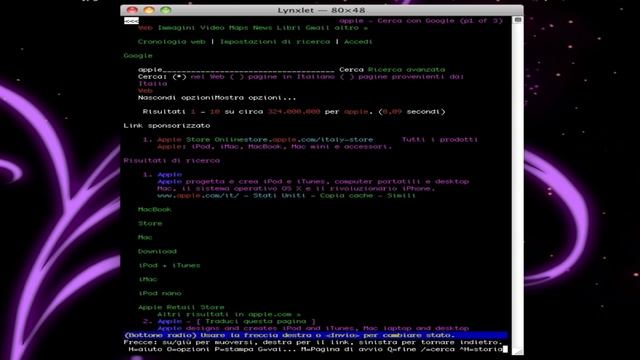
Task: Click the 'Frecce: su/giù per muoversi' help line
Action: pos(313,342)
